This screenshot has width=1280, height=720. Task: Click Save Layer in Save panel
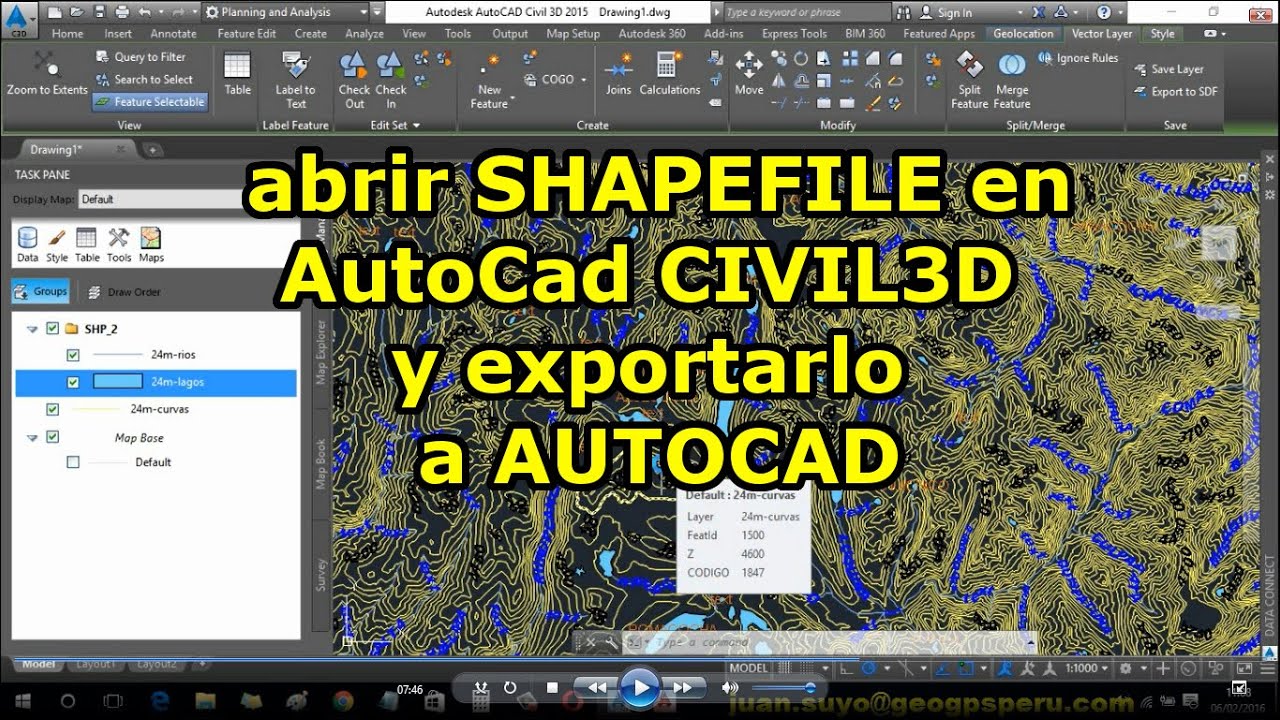[1169, 69]
